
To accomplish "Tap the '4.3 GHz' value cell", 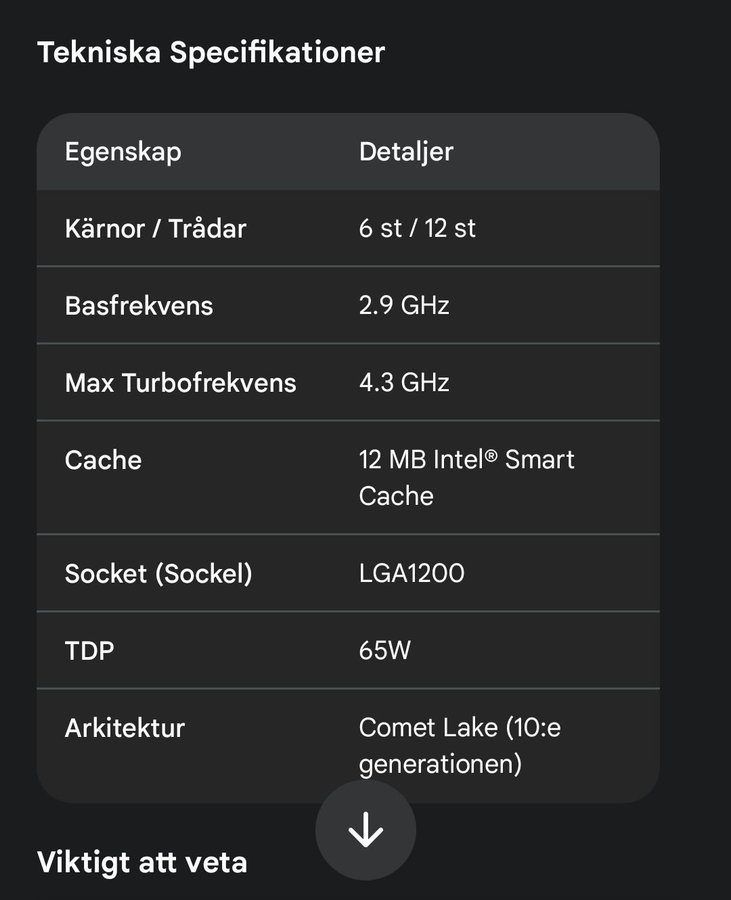I will (404, 382).
